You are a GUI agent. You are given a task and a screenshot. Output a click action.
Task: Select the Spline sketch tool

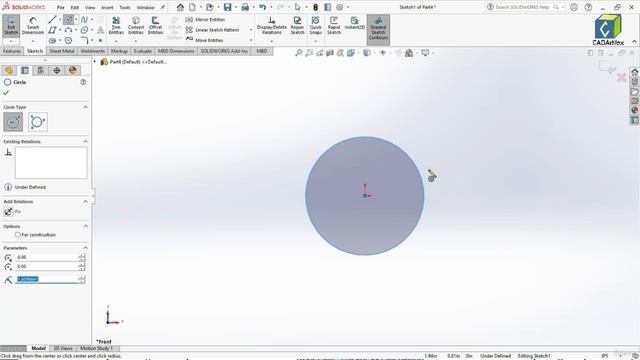click(x=84, y=20)
